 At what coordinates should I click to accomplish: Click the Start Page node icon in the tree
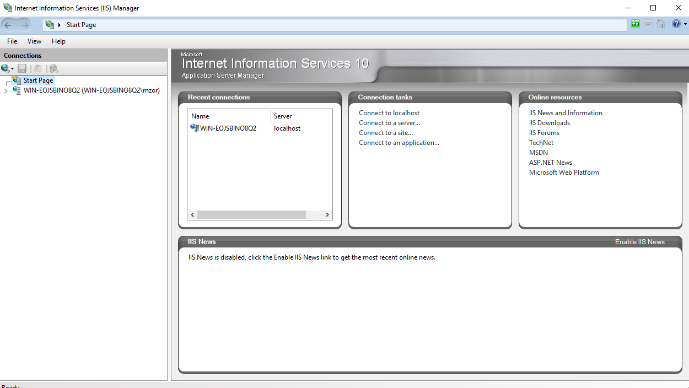tap(17, 80)
